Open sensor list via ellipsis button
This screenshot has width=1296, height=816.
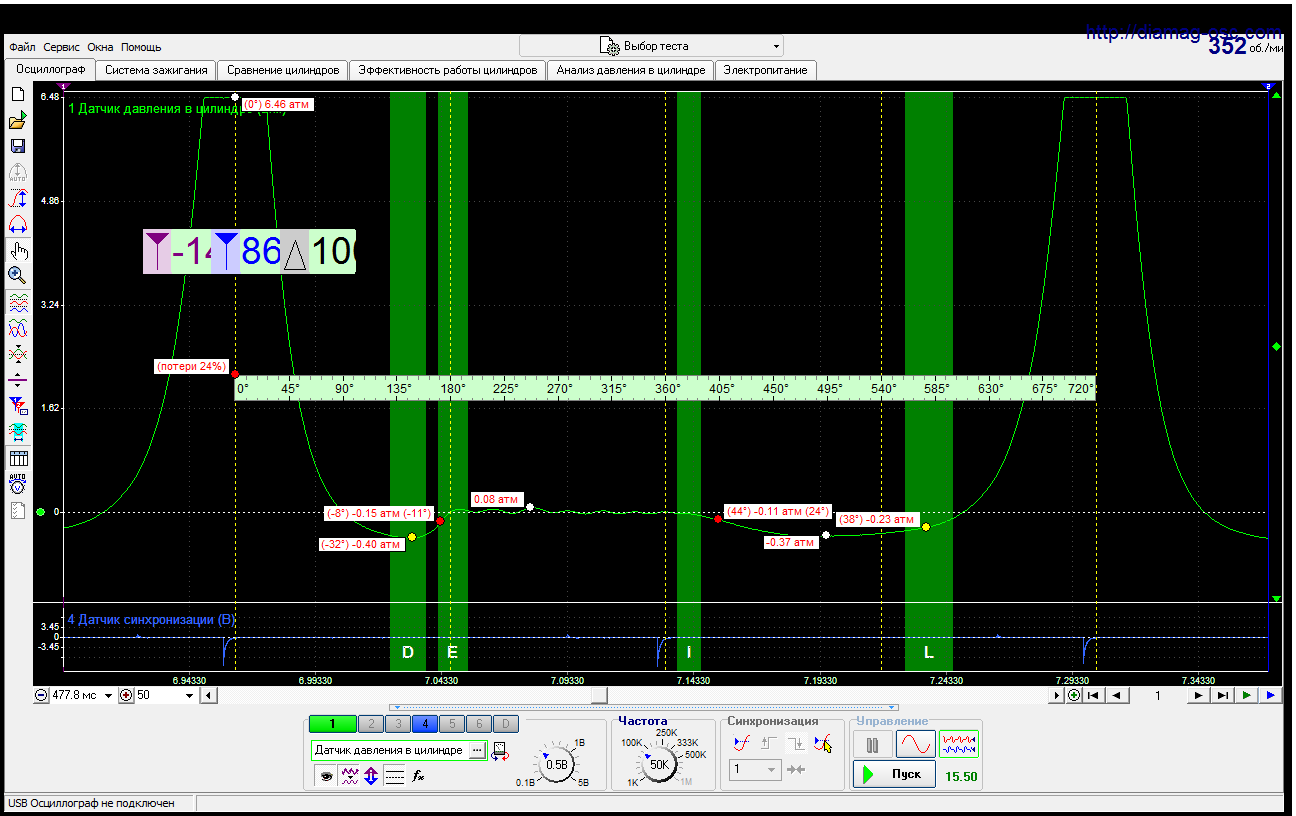[x=477, y=750]
